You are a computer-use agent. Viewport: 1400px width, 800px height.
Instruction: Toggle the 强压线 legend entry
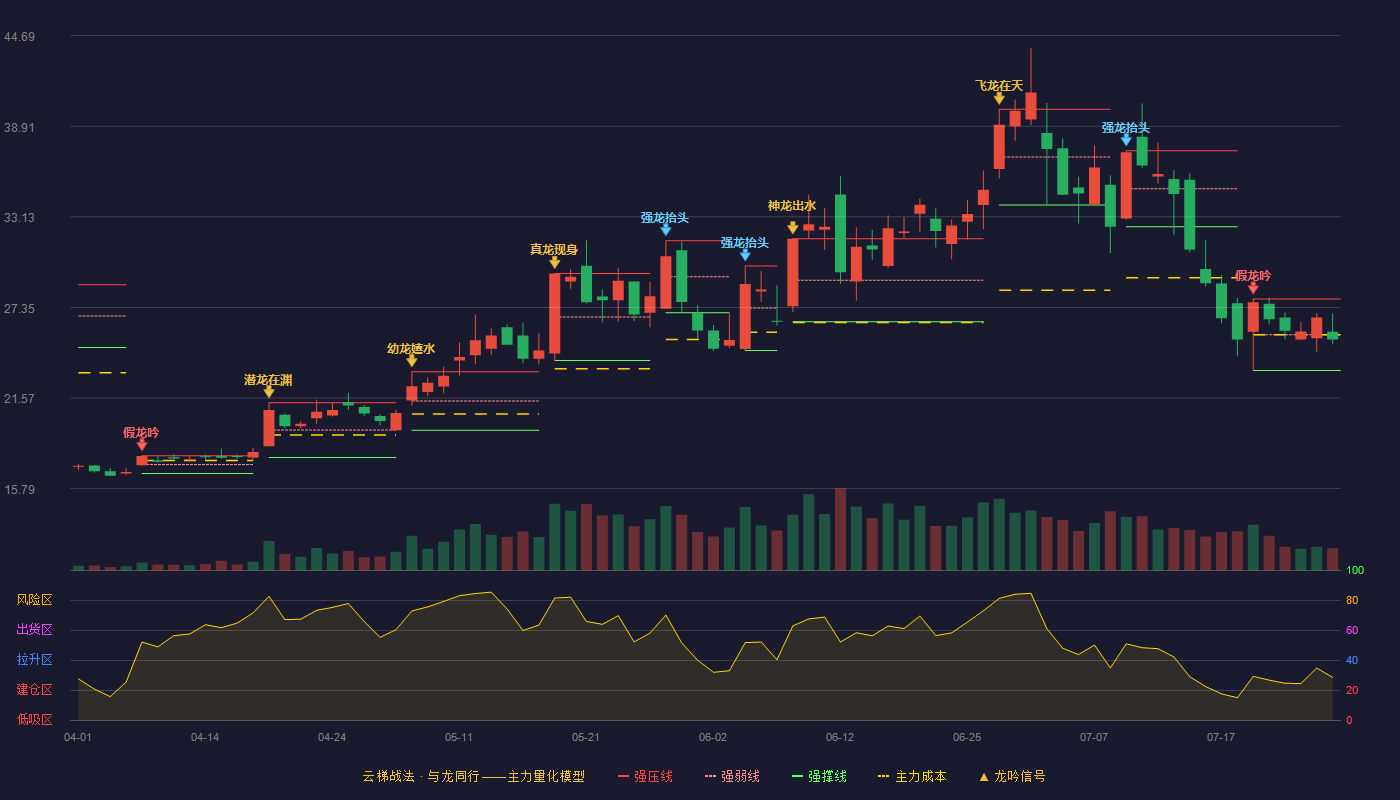pyautogui.click(x=645, y=776)
